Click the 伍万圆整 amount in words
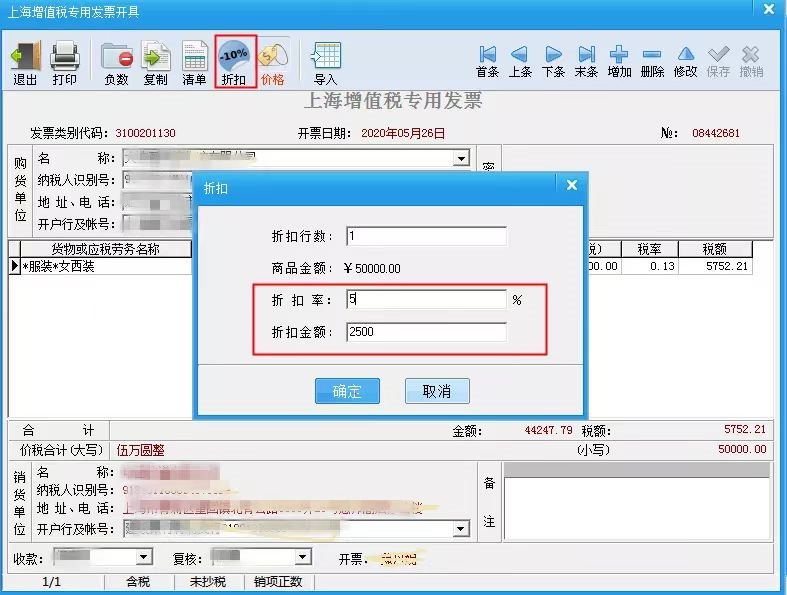The height and width of the screenshot is (595, 787). point(141,450)
